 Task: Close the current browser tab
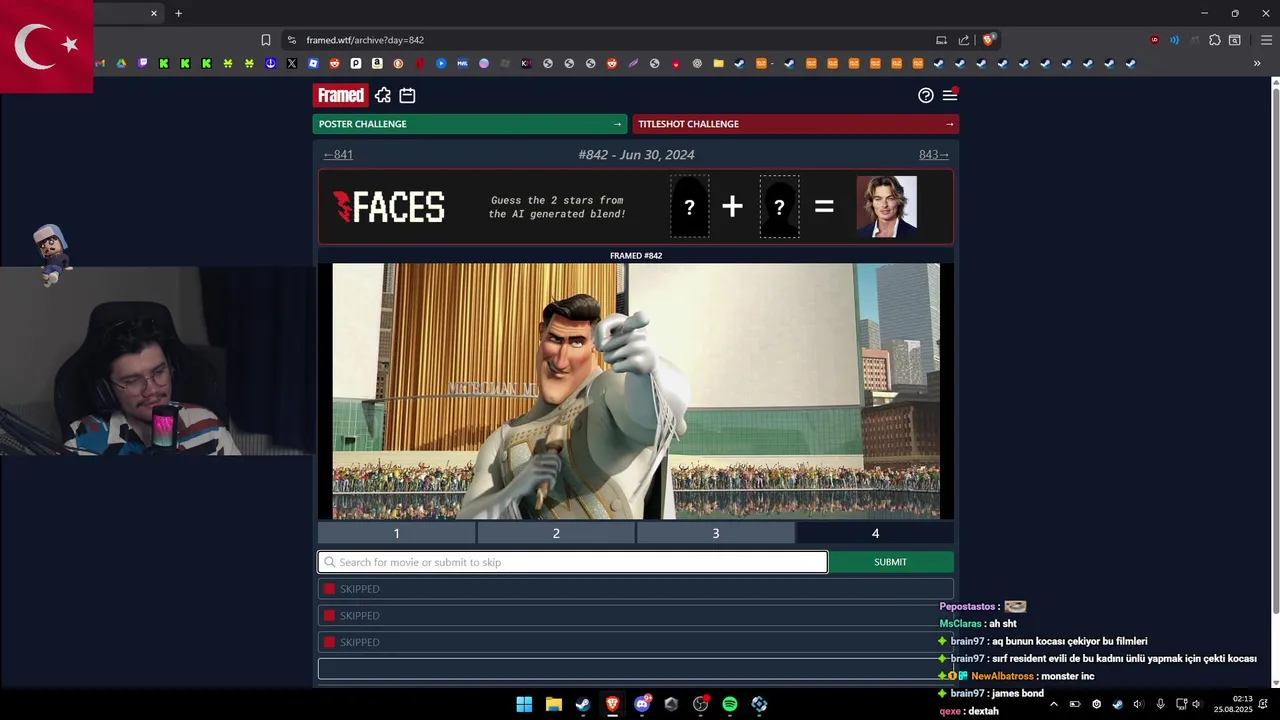(154, 13)
